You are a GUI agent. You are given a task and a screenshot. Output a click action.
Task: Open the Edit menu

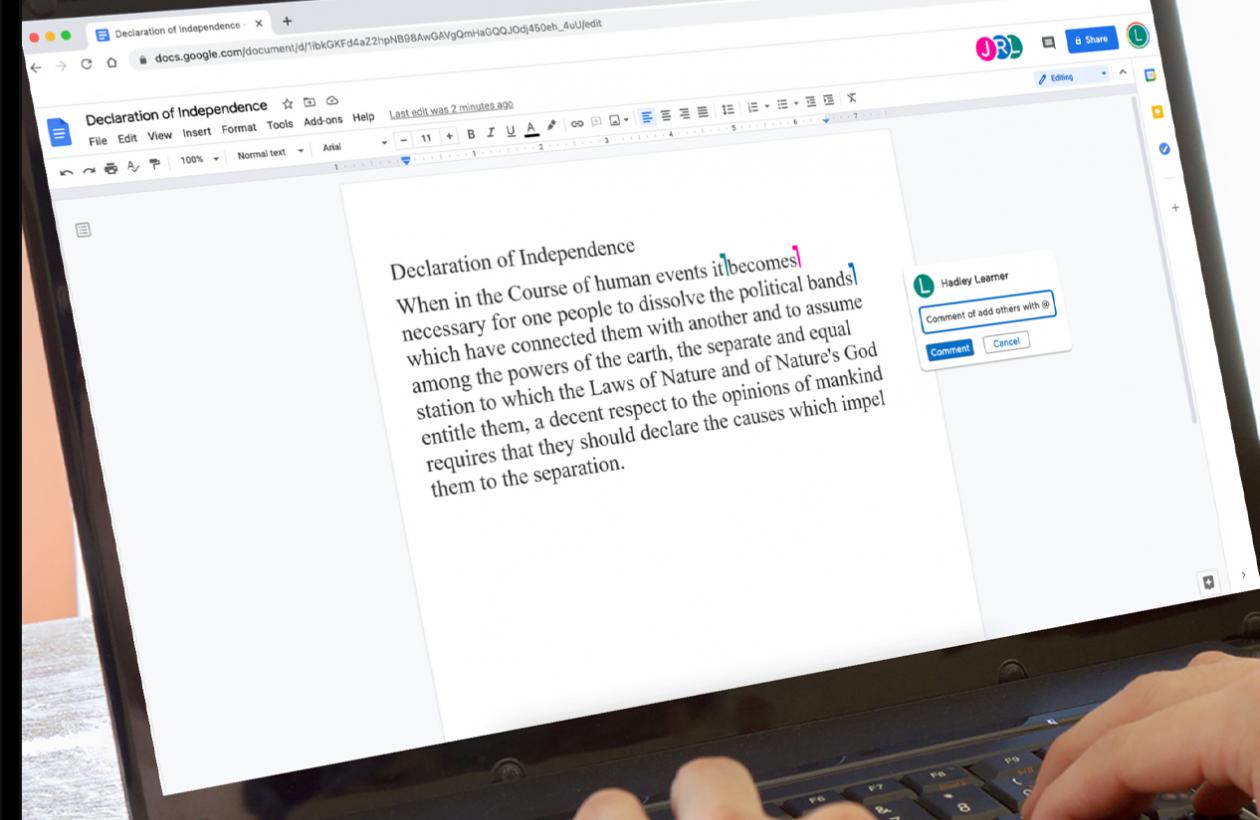pos(127,138)
